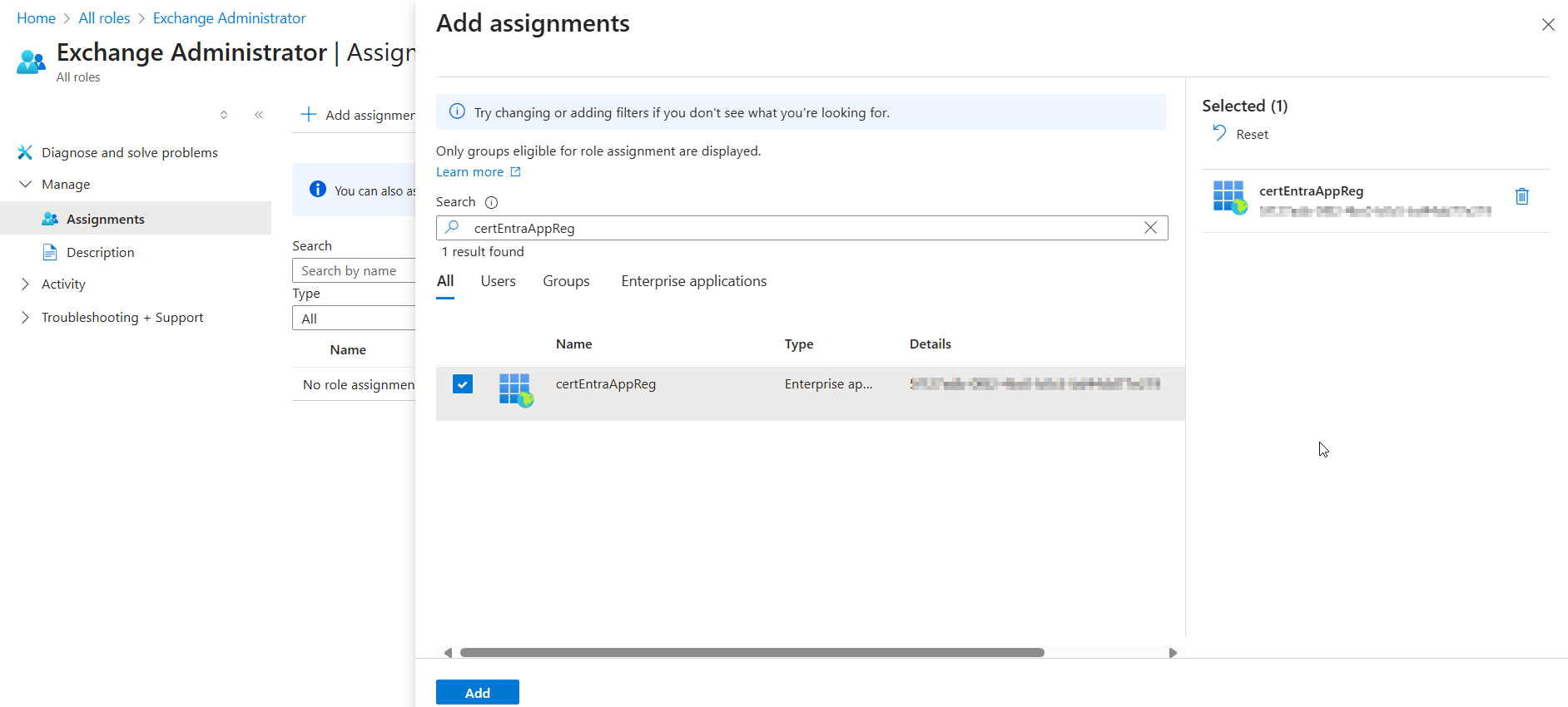The image size is (1568, 707).
Task: Clear the search box with X icon
Action: click(1150, 228)
